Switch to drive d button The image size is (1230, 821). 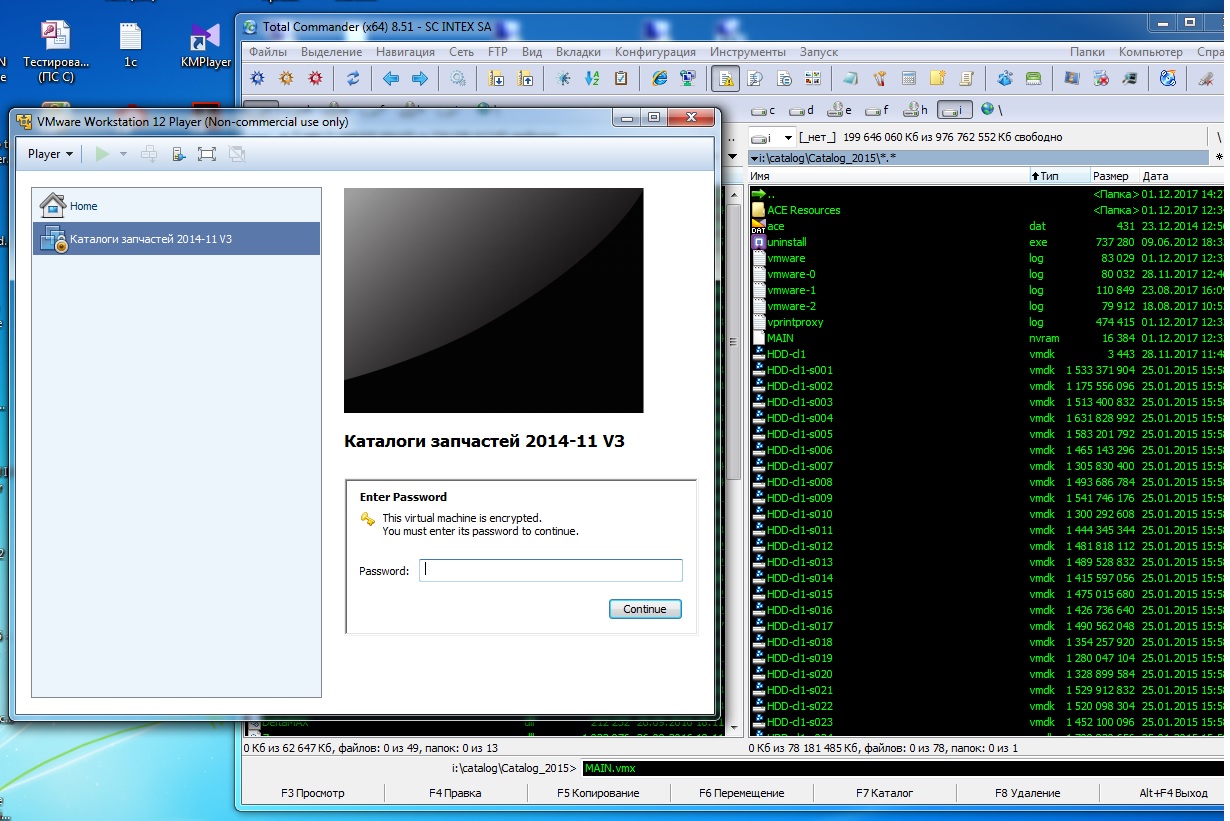(x=800, y=110)
